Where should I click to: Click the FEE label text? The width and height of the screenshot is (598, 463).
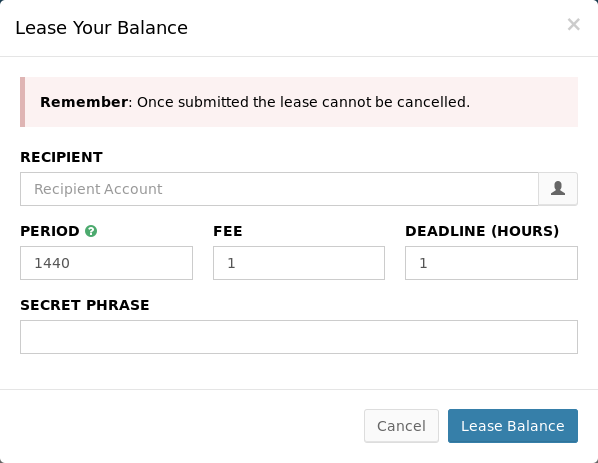click(x=228, y=231)
